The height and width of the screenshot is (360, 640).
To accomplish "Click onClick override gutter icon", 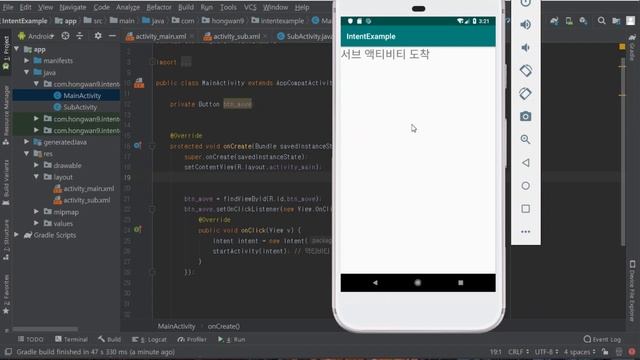I will (x=138, y=229).
